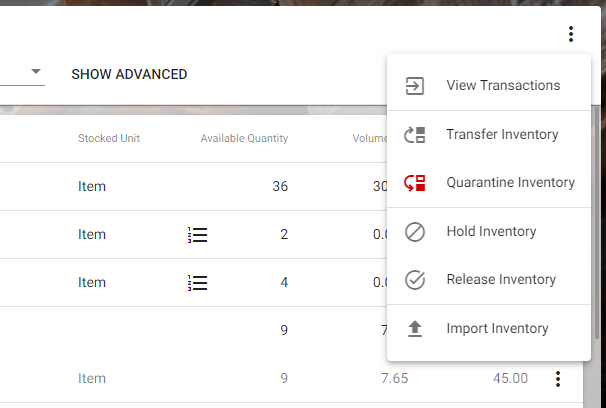The height and width of the screenshot is (408, 606).
Task: Choose Transfer Inventory menu entry
Action: click(x=502, y=134)
